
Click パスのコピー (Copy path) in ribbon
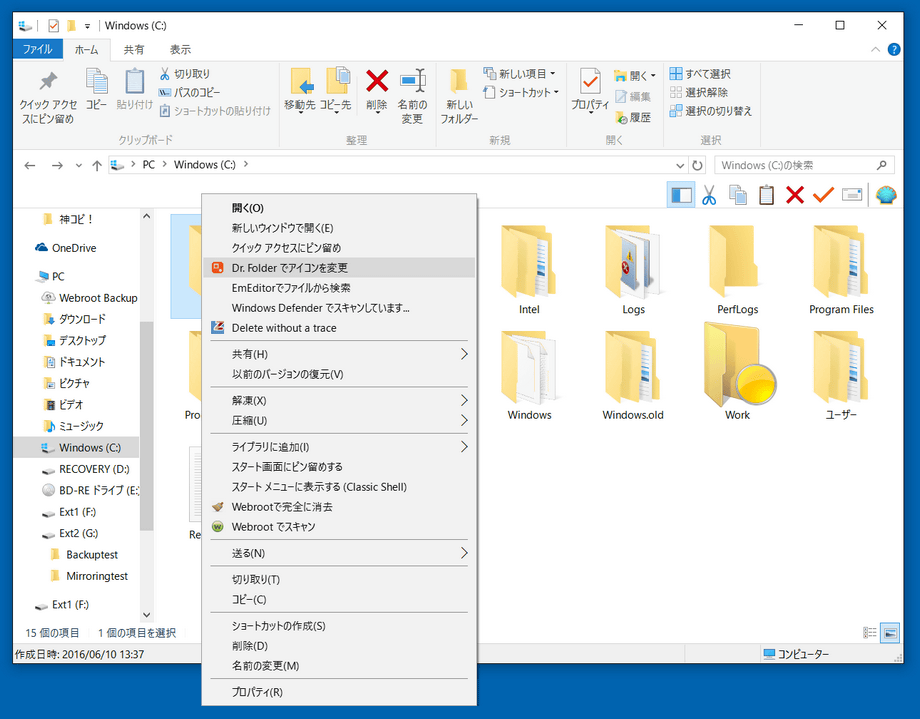(x=189, y=92)
